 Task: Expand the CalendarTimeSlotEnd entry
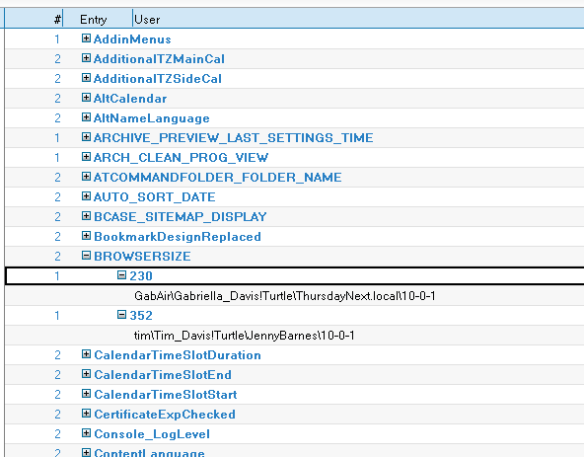(86, 374)
